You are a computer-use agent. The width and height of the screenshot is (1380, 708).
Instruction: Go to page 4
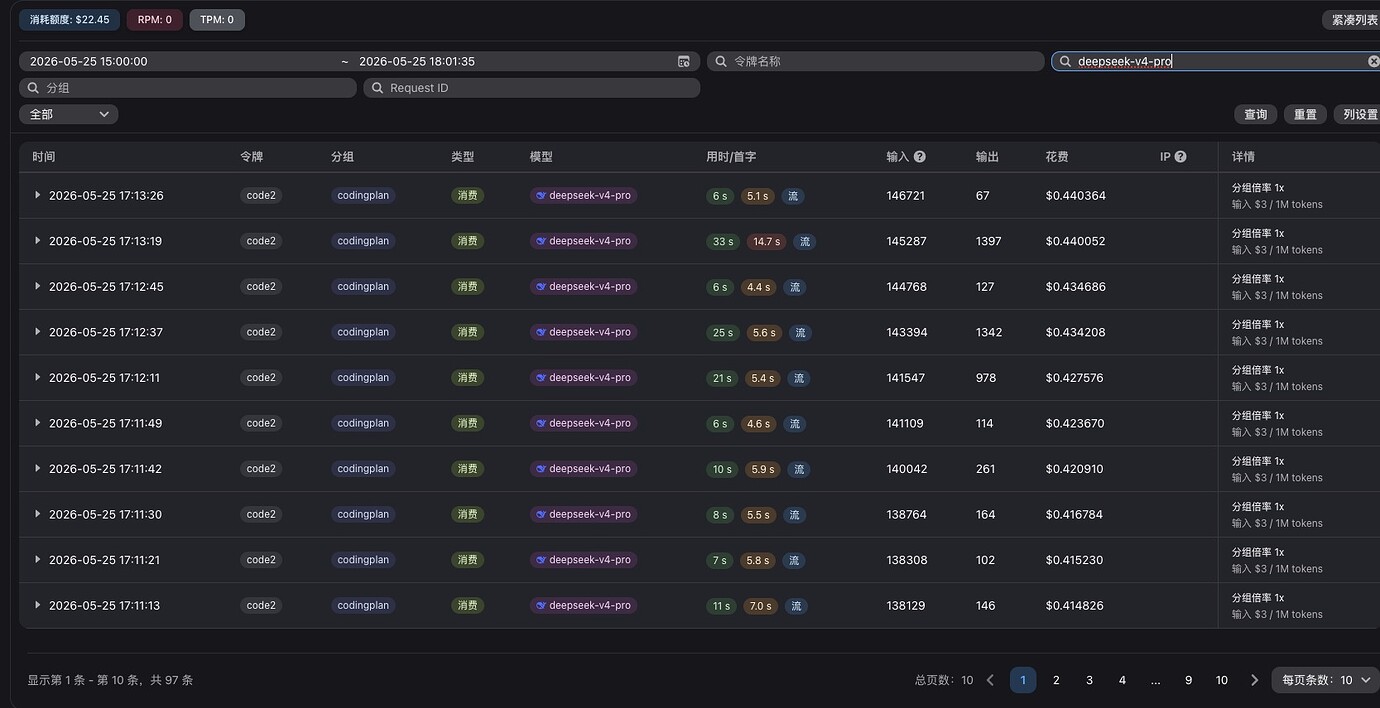(x=1122, y=680)
